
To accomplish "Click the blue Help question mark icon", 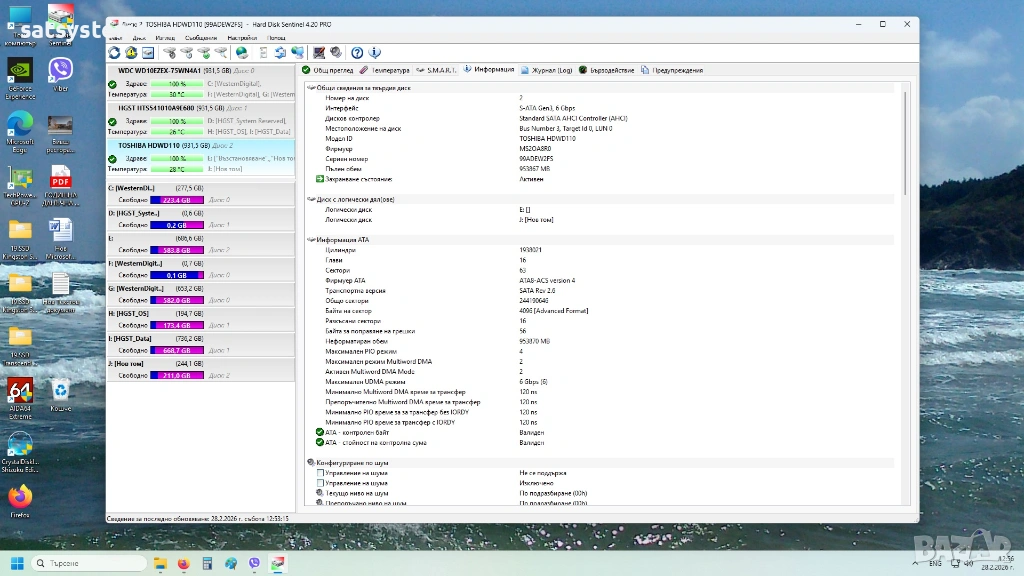I will [x=357, y=53].
